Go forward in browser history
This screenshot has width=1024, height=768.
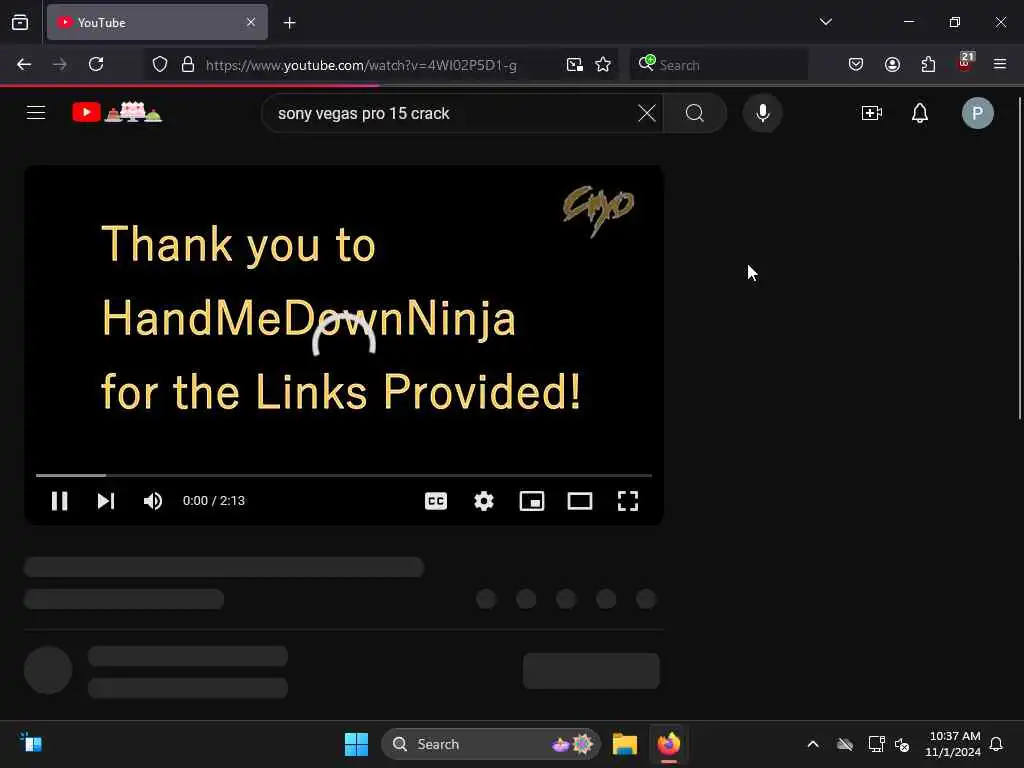tap(59, 65)
